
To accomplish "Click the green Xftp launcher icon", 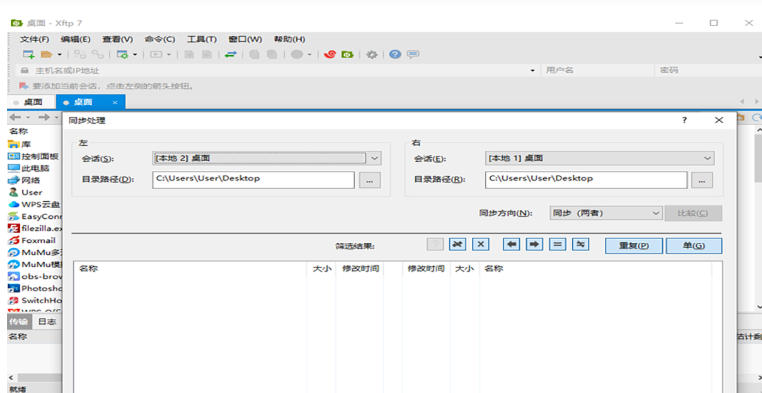I will point(347,54).
